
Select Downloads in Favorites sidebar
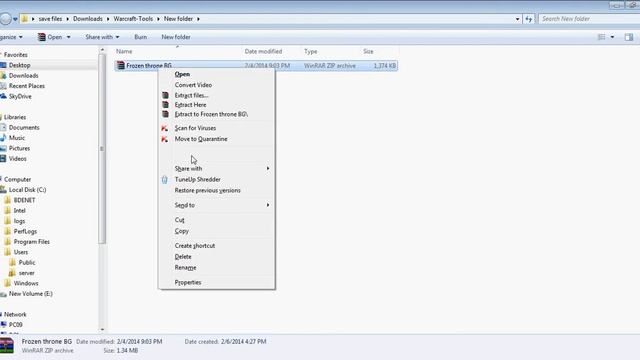(23, 76)
